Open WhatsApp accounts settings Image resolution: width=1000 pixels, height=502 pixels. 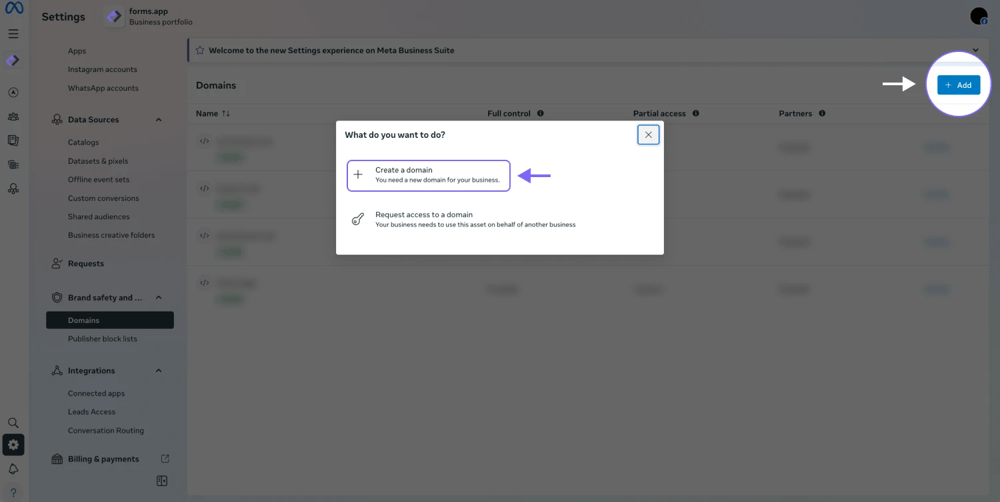pyautogui.click(x=103, y=88)
